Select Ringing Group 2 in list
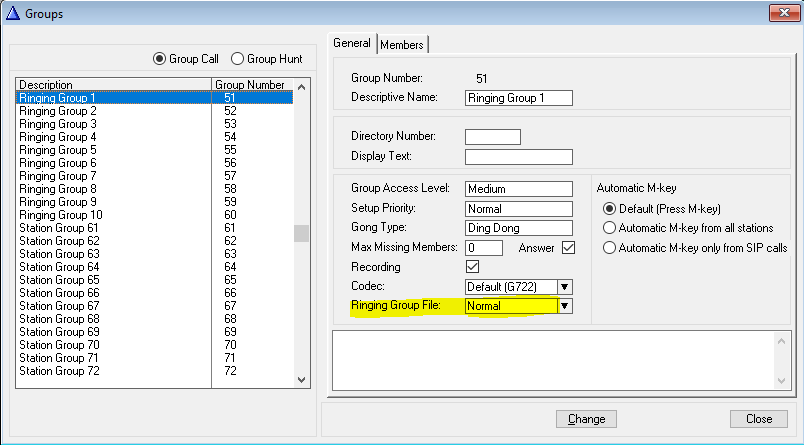The height and width of the screenshot is (445, 804). click(x=155, y=111)
